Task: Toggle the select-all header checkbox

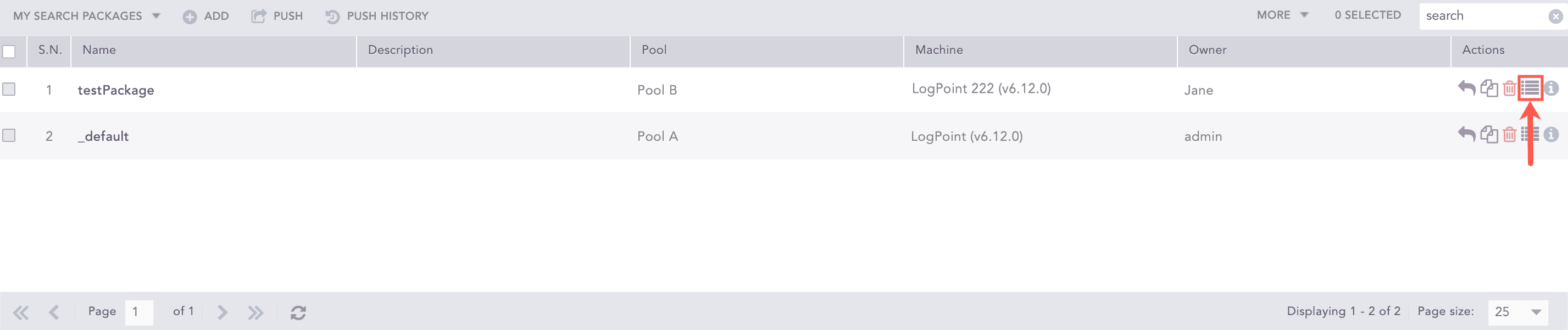Action: 9,52
